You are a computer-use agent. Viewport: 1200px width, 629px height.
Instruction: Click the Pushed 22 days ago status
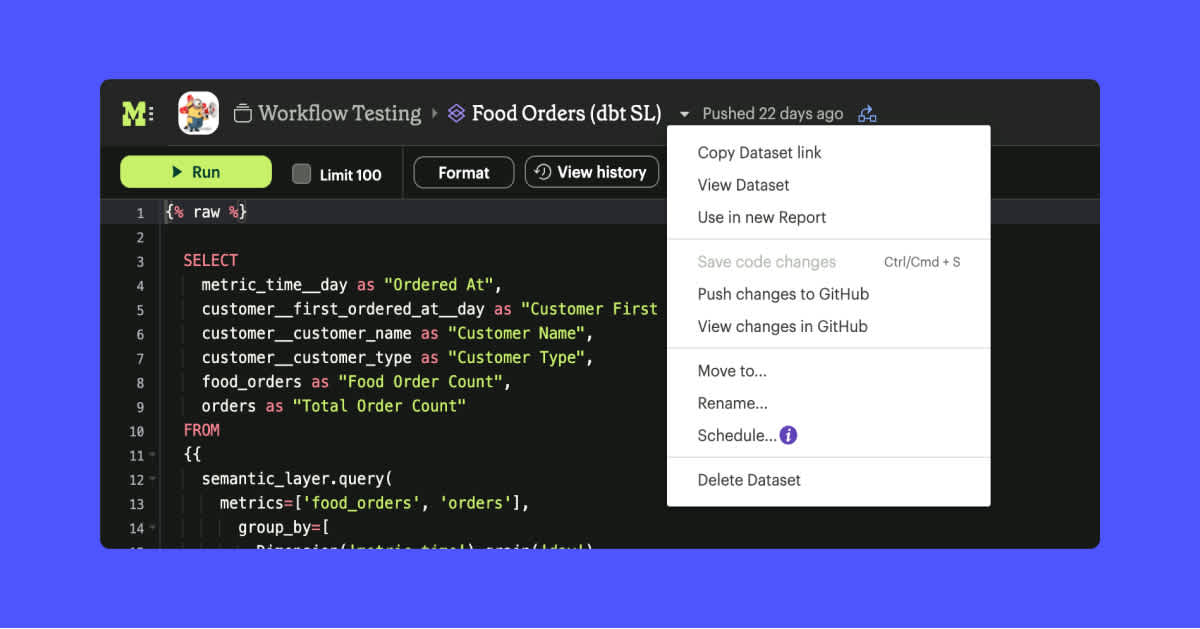(773, 114)
